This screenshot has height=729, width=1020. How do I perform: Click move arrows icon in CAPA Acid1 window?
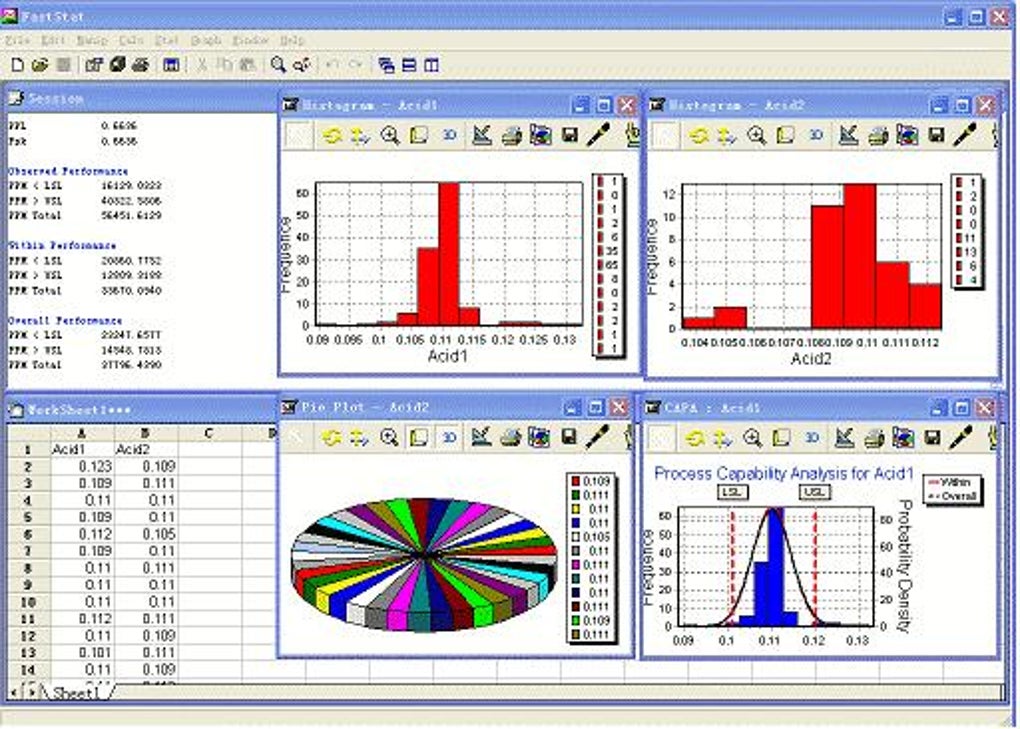[722, 438]
